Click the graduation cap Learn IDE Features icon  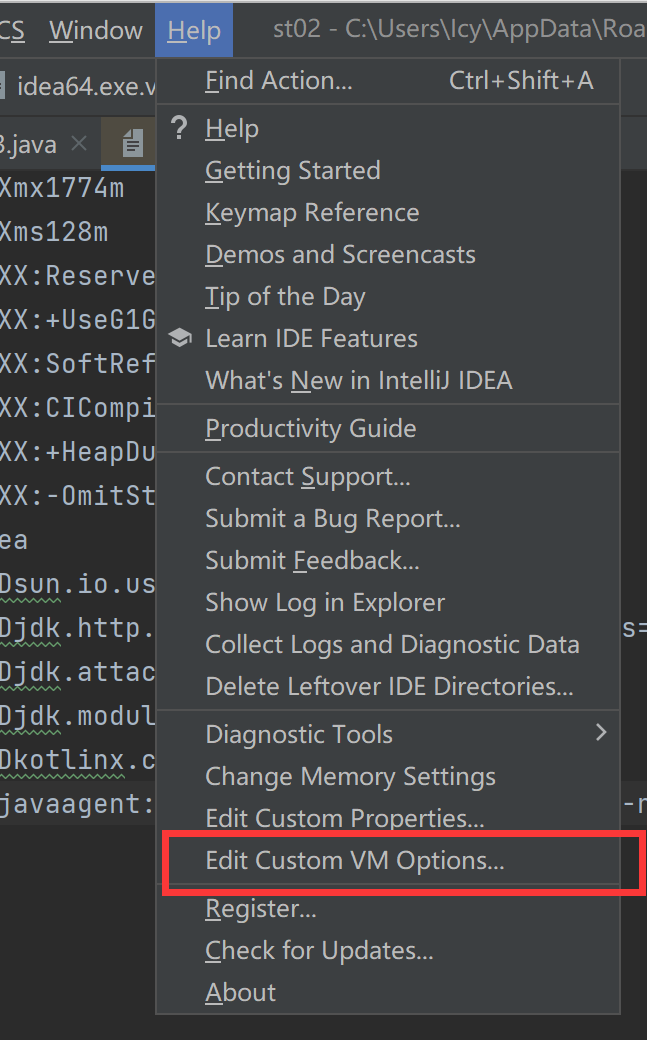(x=180, y=339)
